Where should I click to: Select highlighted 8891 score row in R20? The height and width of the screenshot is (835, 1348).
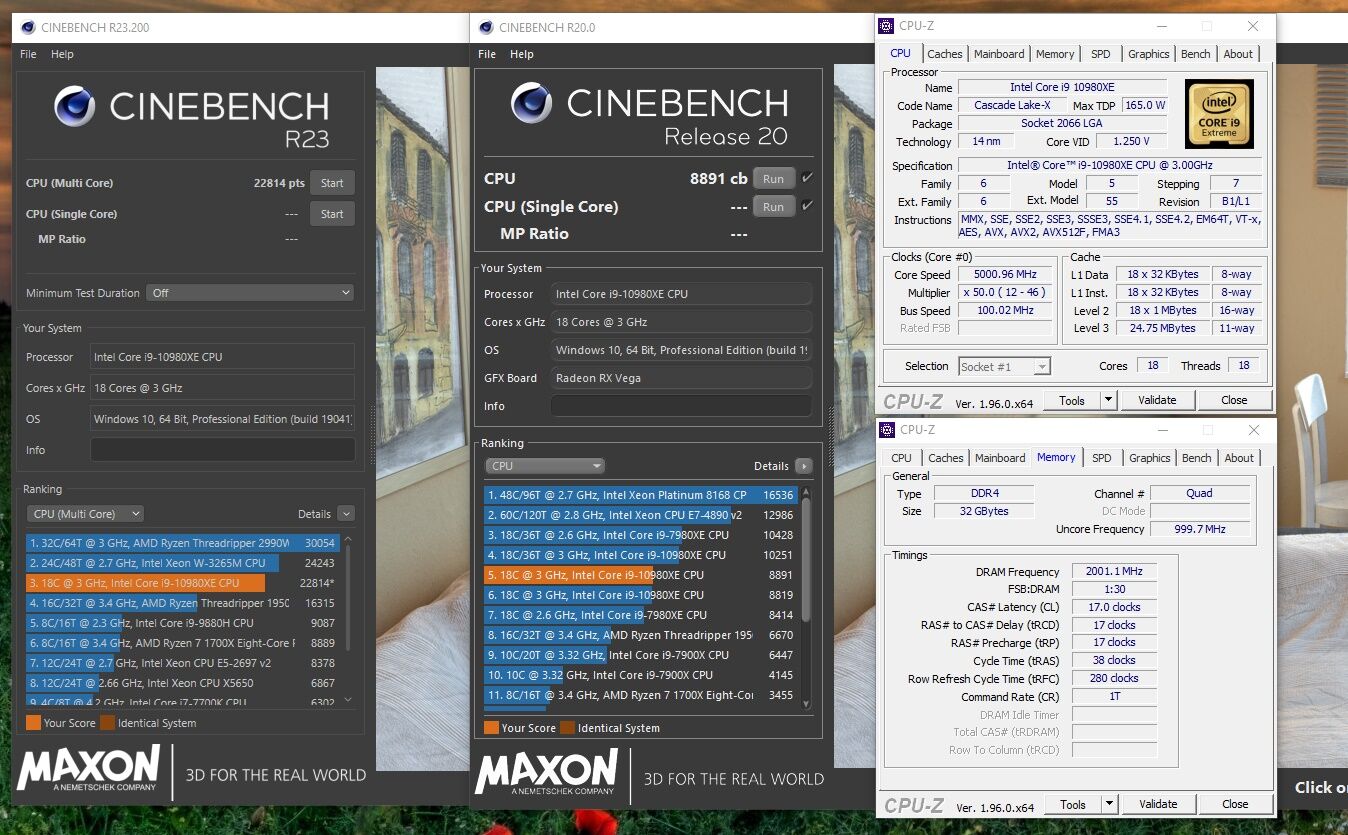point(641,575)
